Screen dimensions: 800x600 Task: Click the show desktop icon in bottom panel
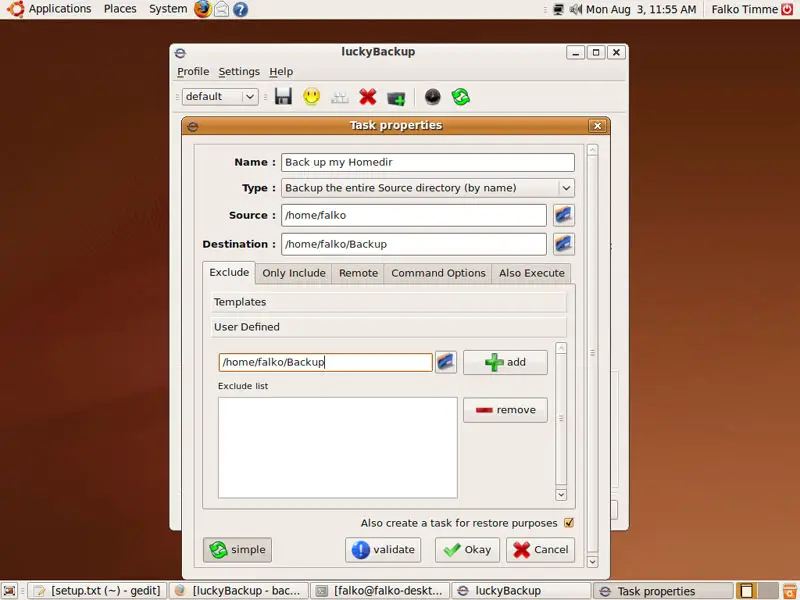(x=10, y=591)
